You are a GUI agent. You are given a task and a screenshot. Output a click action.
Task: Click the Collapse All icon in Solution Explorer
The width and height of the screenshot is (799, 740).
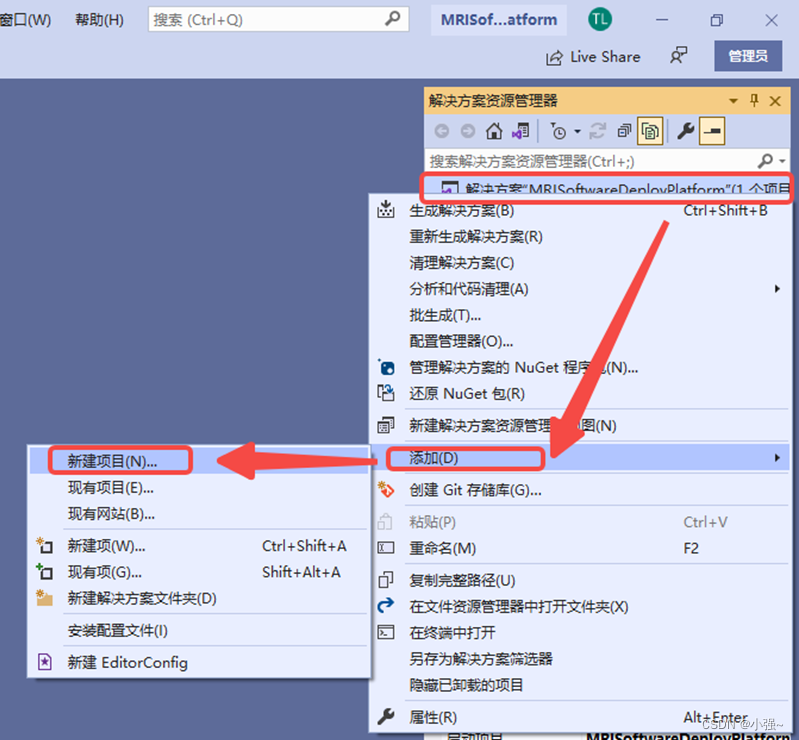coord(624,131)
